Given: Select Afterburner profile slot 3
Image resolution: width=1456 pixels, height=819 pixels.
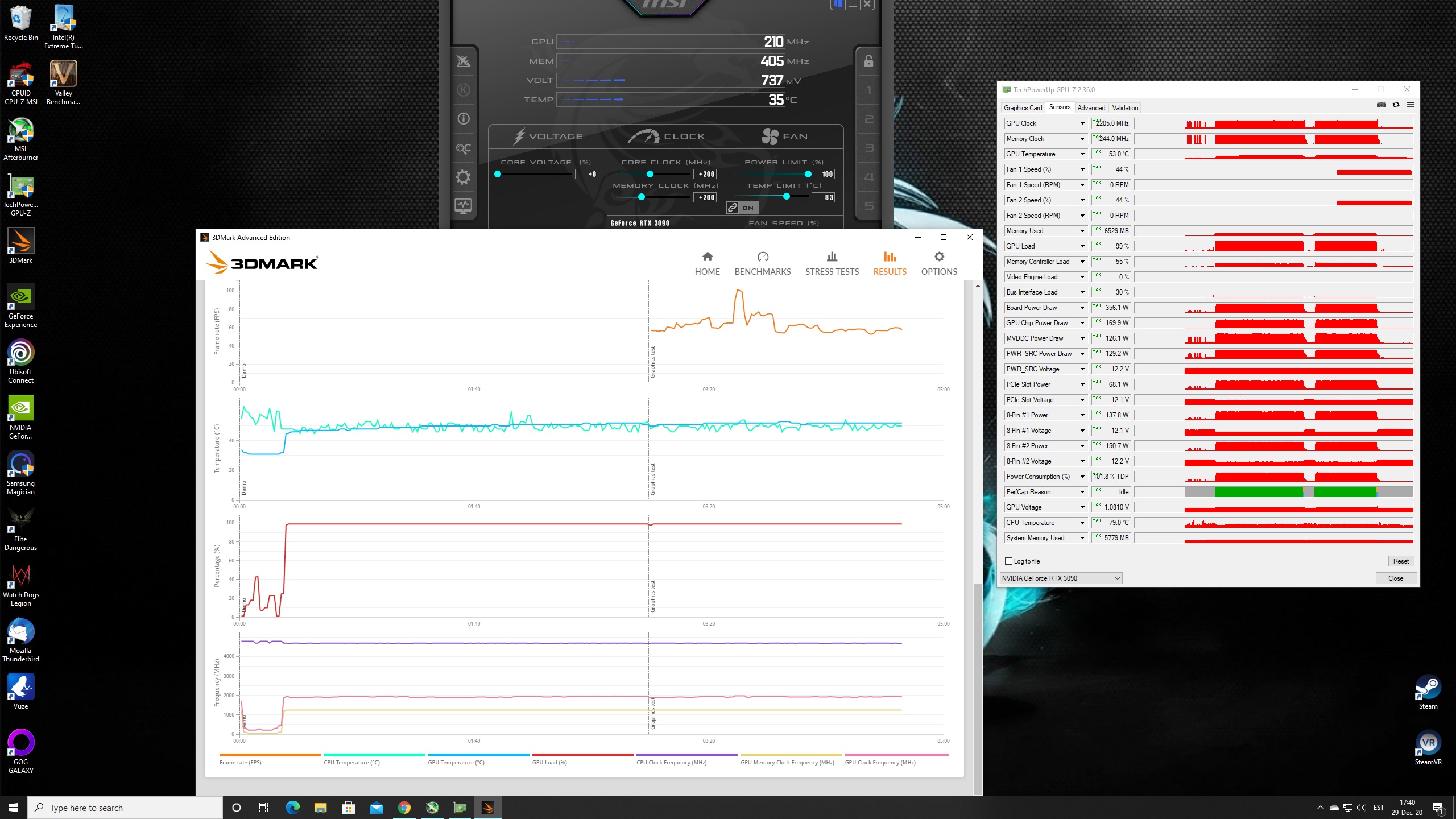Looking at the screenshot, I should coord(868,148).
